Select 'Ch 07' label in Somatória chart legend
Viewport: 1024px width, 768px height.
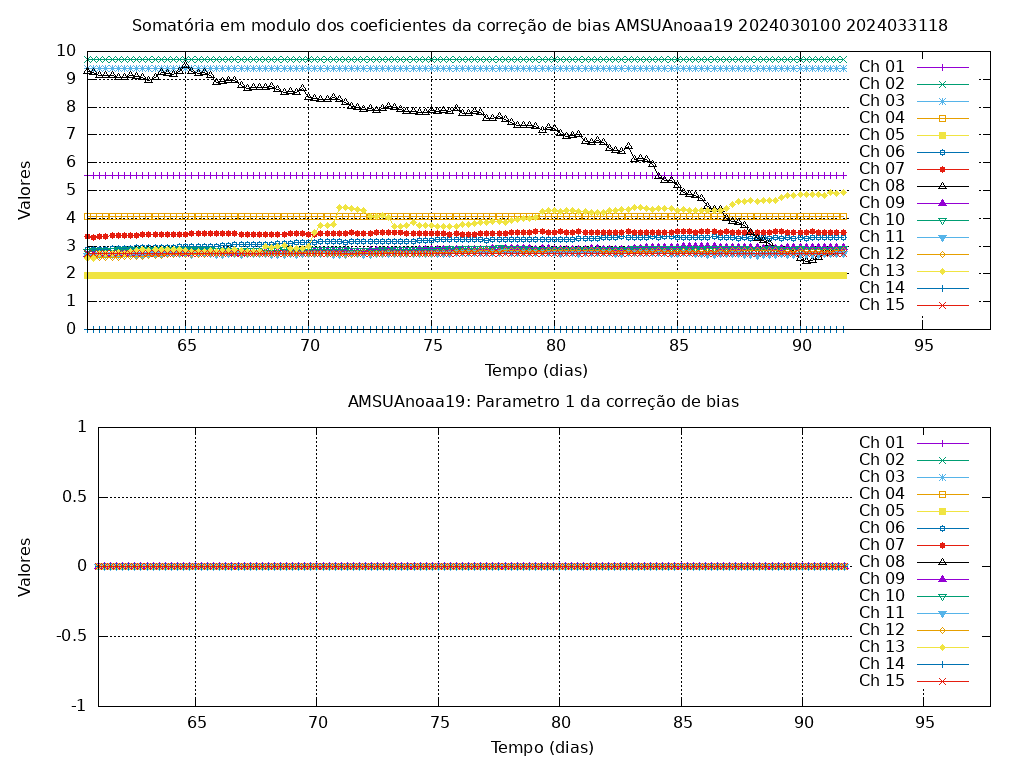(882, 168)
